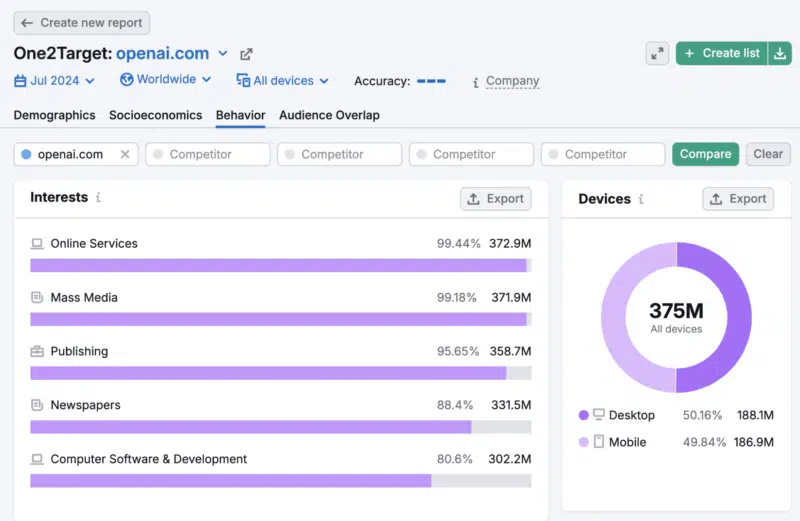This screenshot has height=521, width=800.
Task: Click the Clear button
Action: pos(768,154)
